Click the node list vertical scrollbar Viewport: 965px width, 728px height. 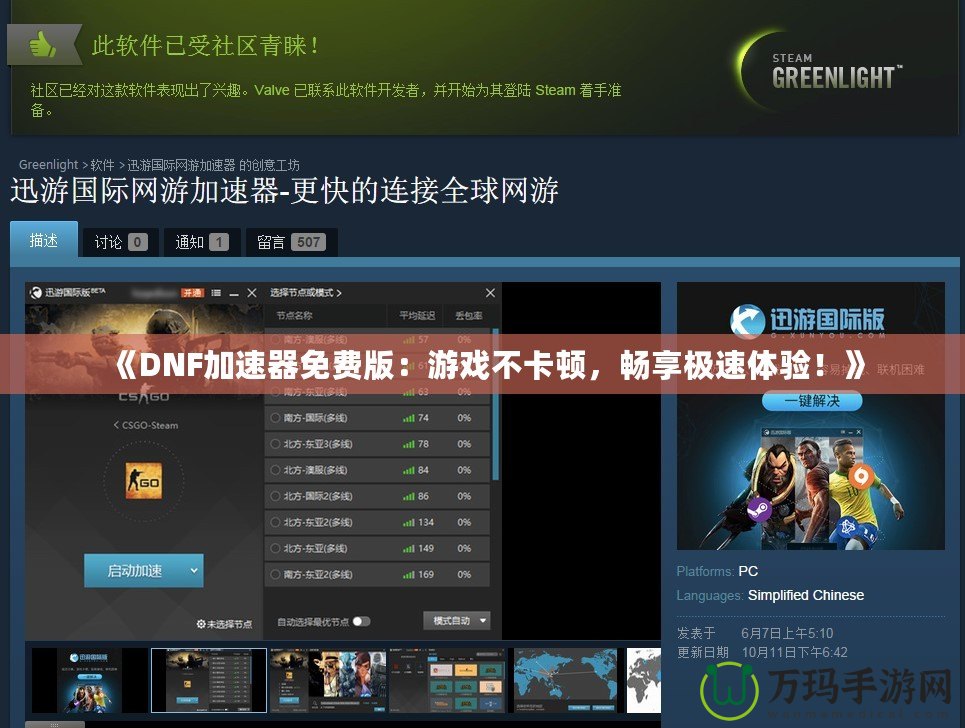(495, 404)
